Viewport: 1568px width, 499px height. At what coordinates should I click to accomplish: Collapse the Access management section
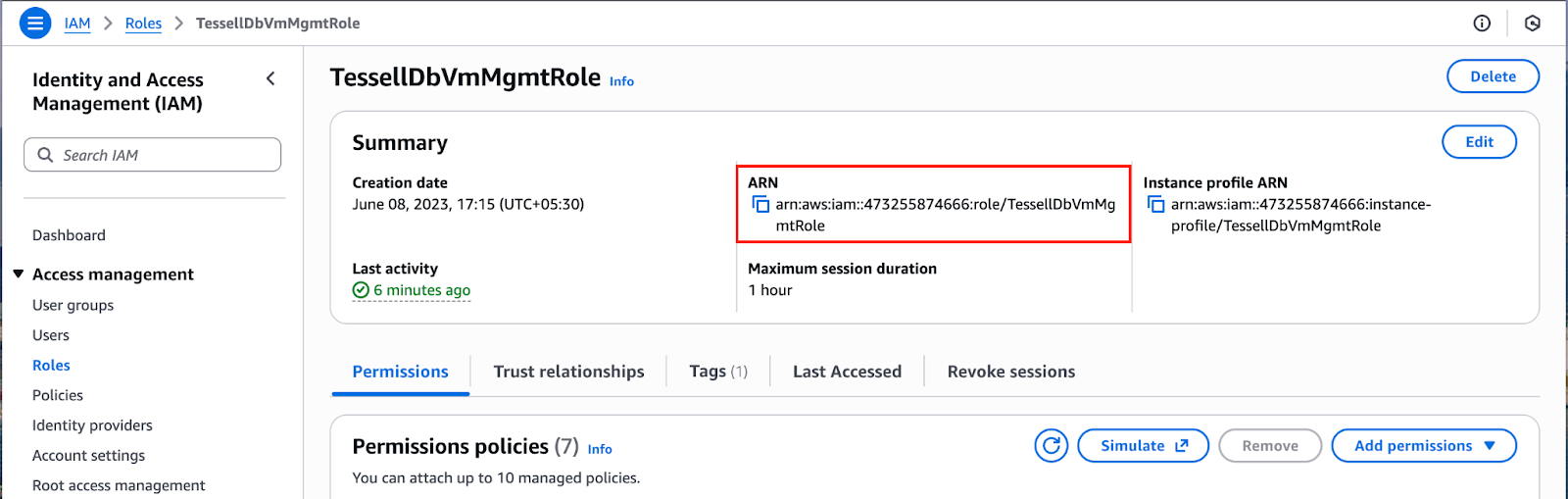pos(19,274)
